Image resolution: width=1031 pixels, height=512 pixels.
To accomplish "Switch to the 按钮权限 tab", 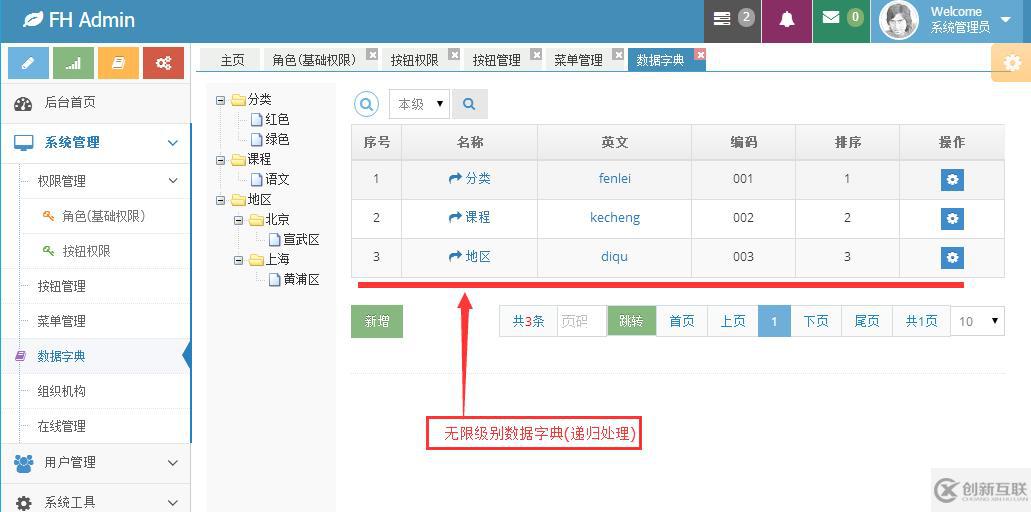I will click(414, 60).
